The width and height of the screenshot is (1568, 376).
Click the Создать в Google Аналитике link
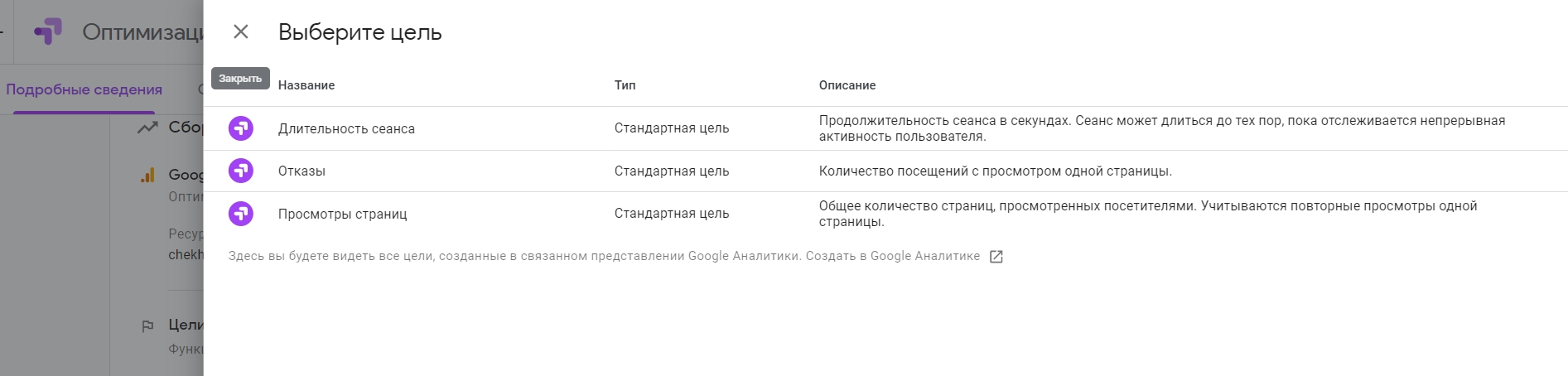tap(892, 256)
